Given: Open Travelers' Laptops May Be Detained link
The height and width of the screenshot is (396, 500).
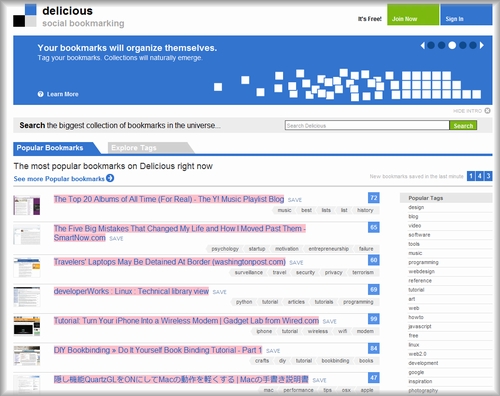Looking at the screenshot, I should pyautogui.click(x=170, y=262).
